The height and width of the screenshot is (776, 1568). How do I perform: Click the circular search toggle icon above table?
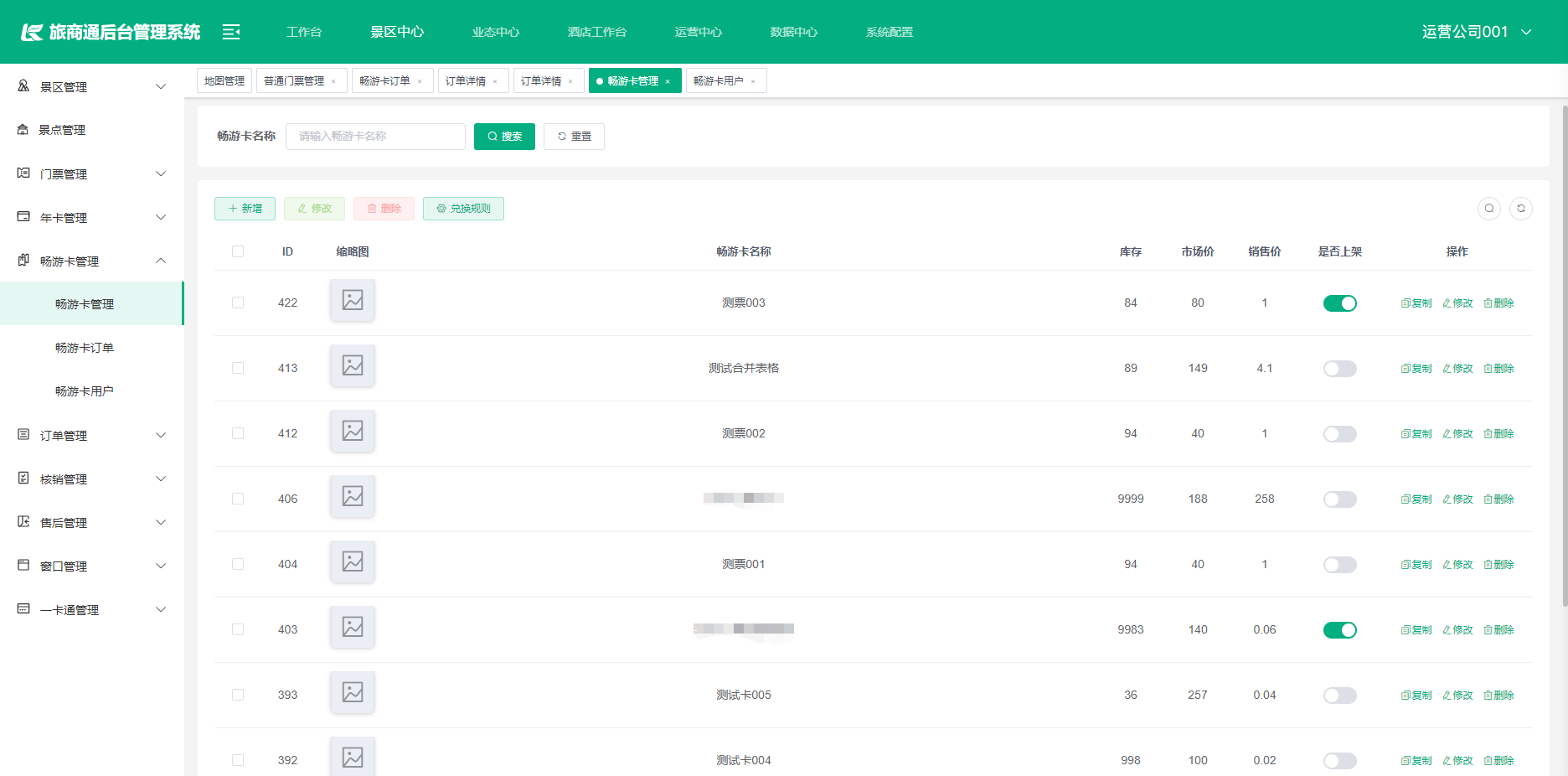(x=1488, y=209)
